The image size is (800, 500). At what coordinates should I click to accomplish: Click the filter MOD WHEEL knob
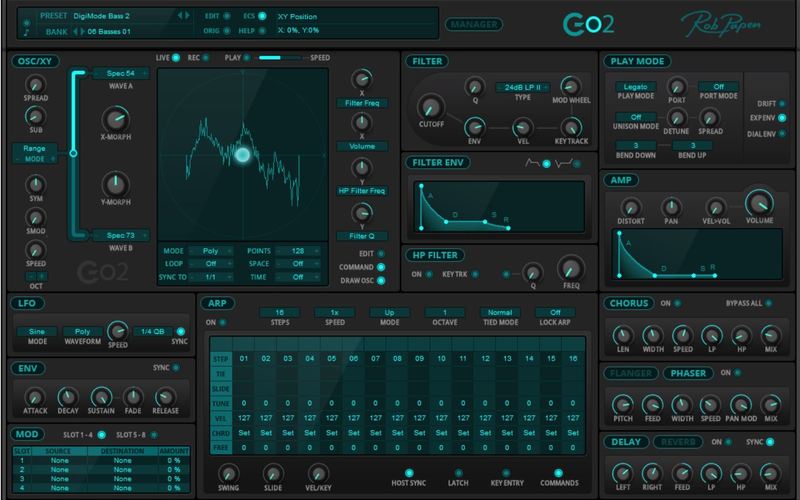click(x=570, y=86)
